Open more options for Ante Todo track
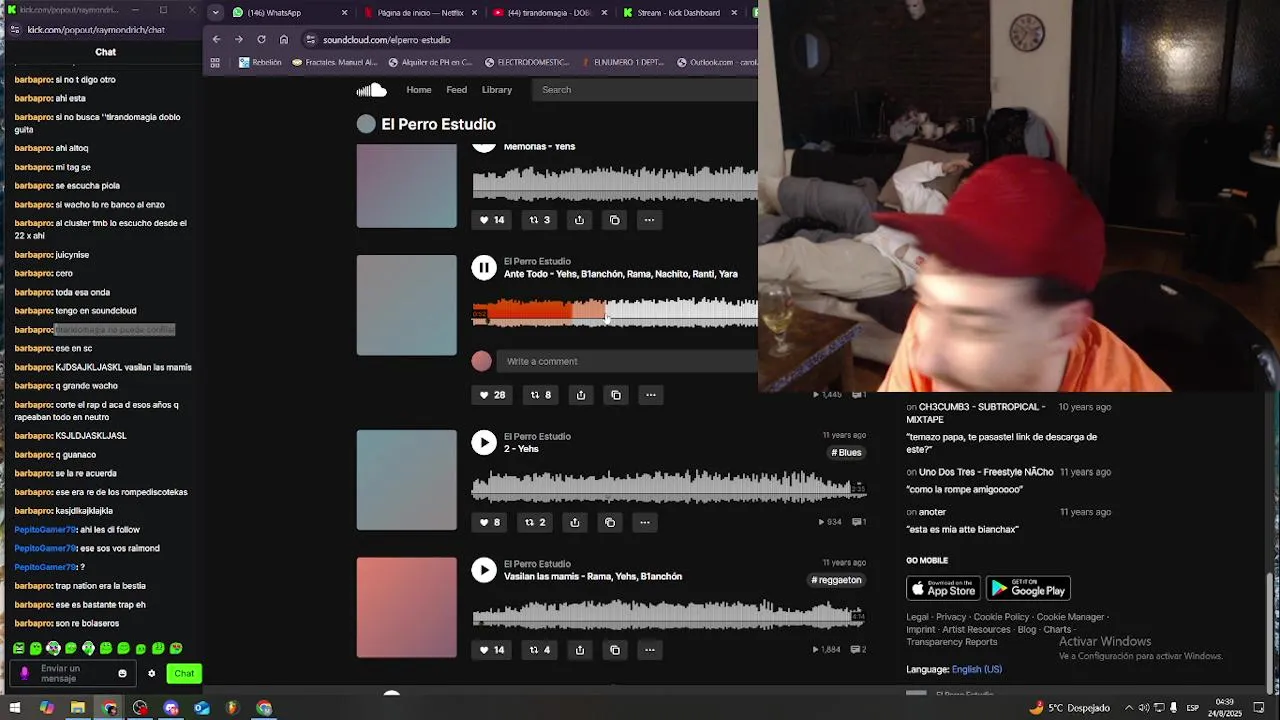1280x720 pixels. [x=651, y=395]
